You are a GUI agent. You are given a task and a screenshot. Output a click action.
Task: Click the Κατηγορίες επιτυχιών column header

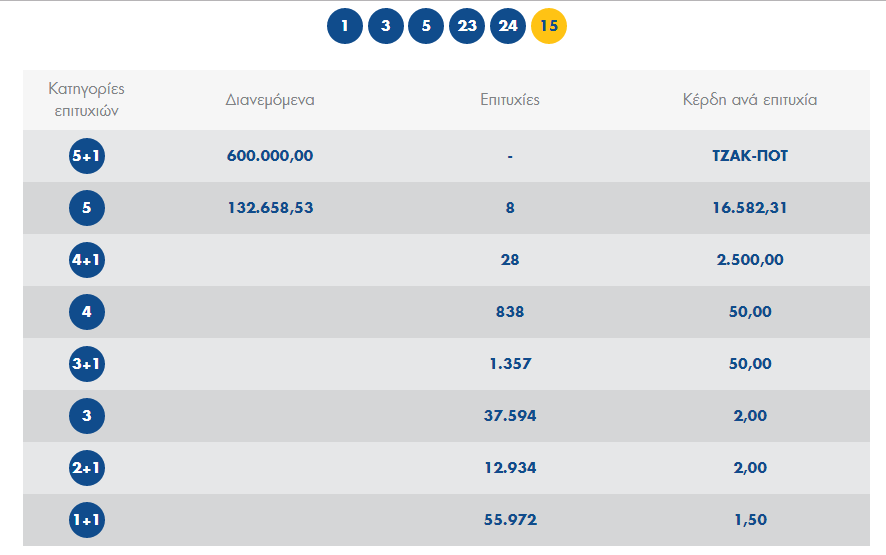point(87,100)
